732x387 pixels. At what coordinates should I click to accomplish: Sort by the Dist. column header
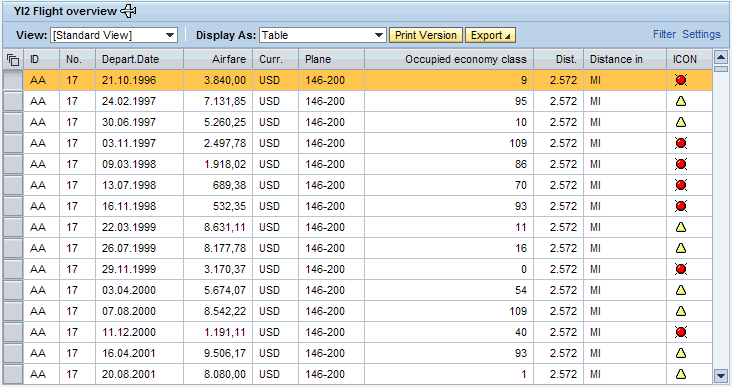pos(558,59)
